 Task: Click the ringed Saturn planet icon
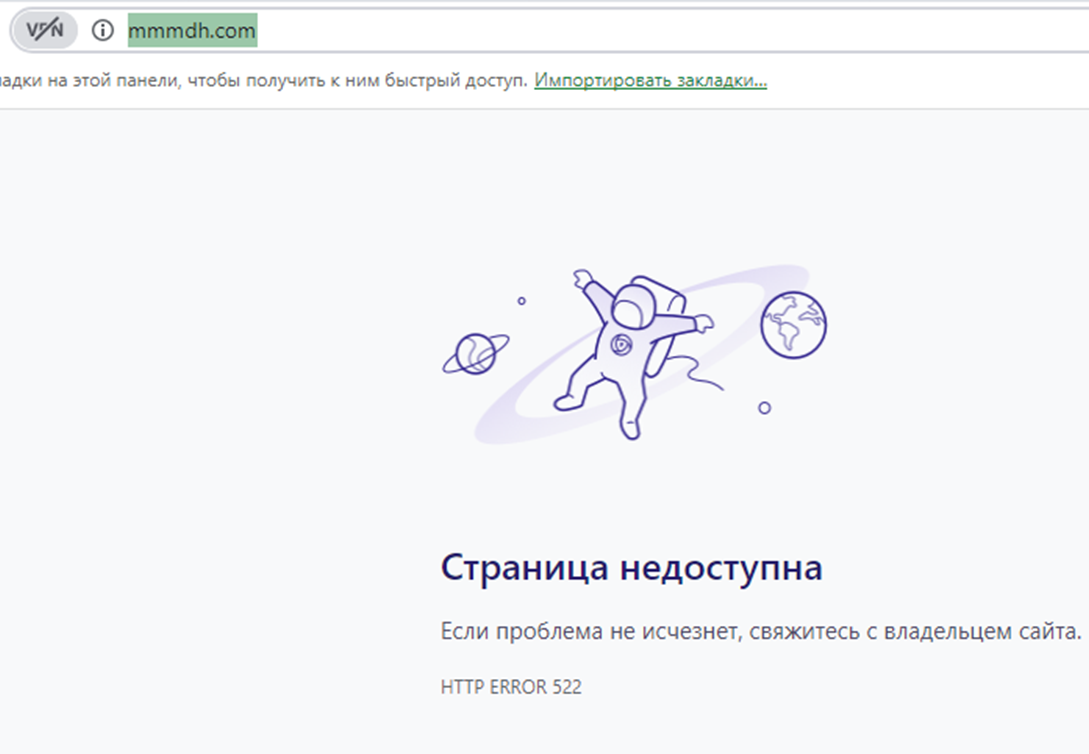pyautogui.click(x=472, y=353)
